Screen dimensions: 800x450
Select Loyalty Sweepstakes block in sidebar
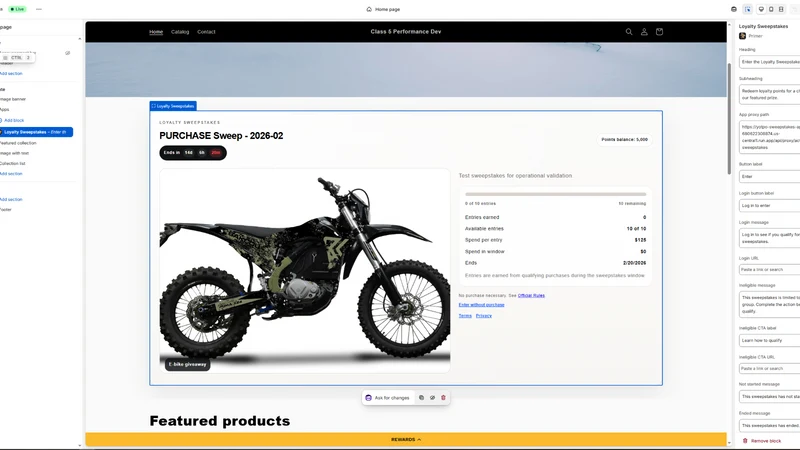36,132
